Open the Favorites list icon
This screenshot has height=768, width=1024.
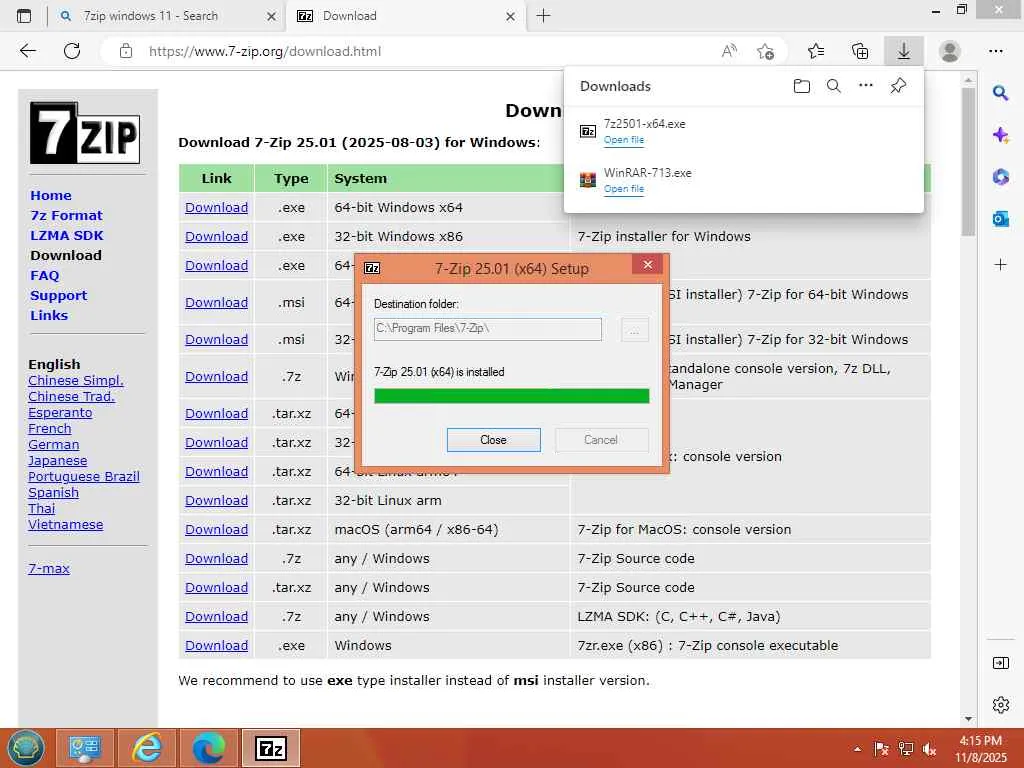[x=816, y=51]
